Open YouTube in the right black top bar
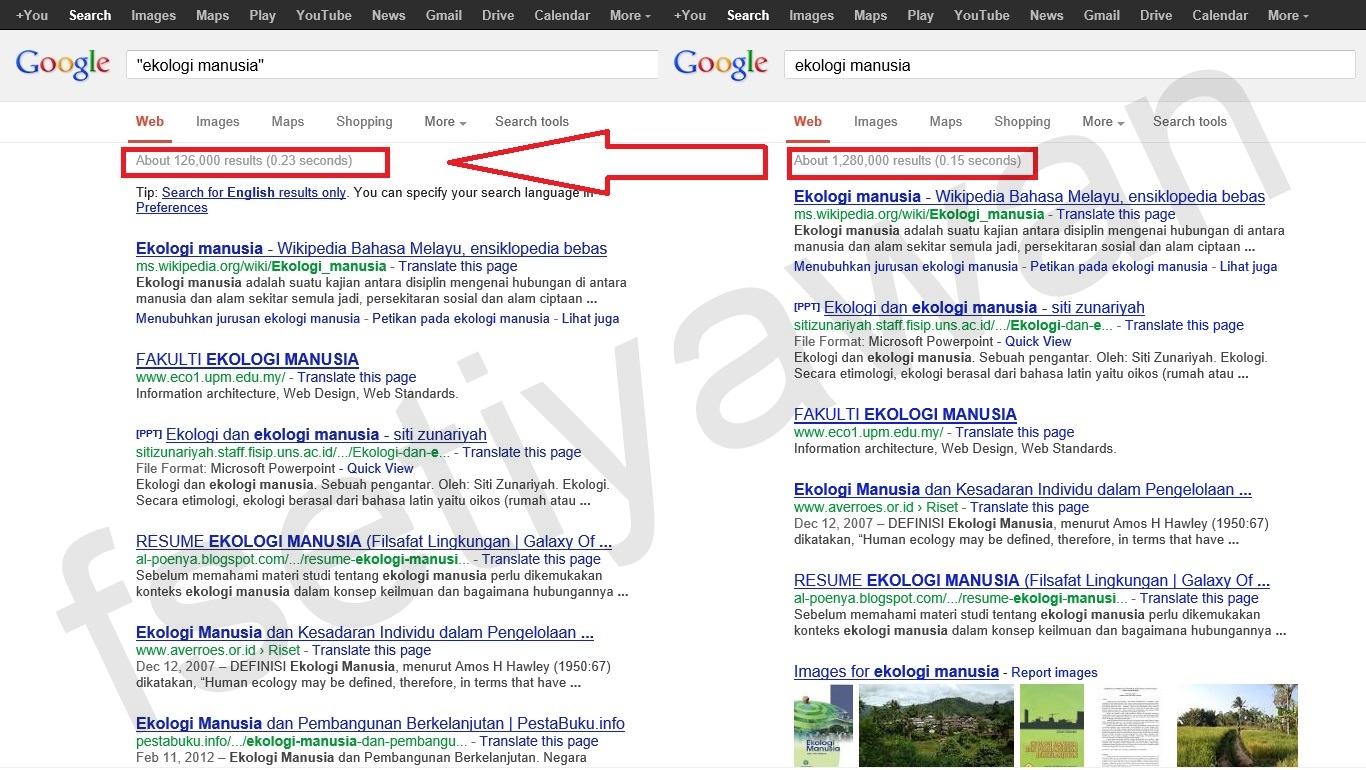 click(x=982, y=15)
